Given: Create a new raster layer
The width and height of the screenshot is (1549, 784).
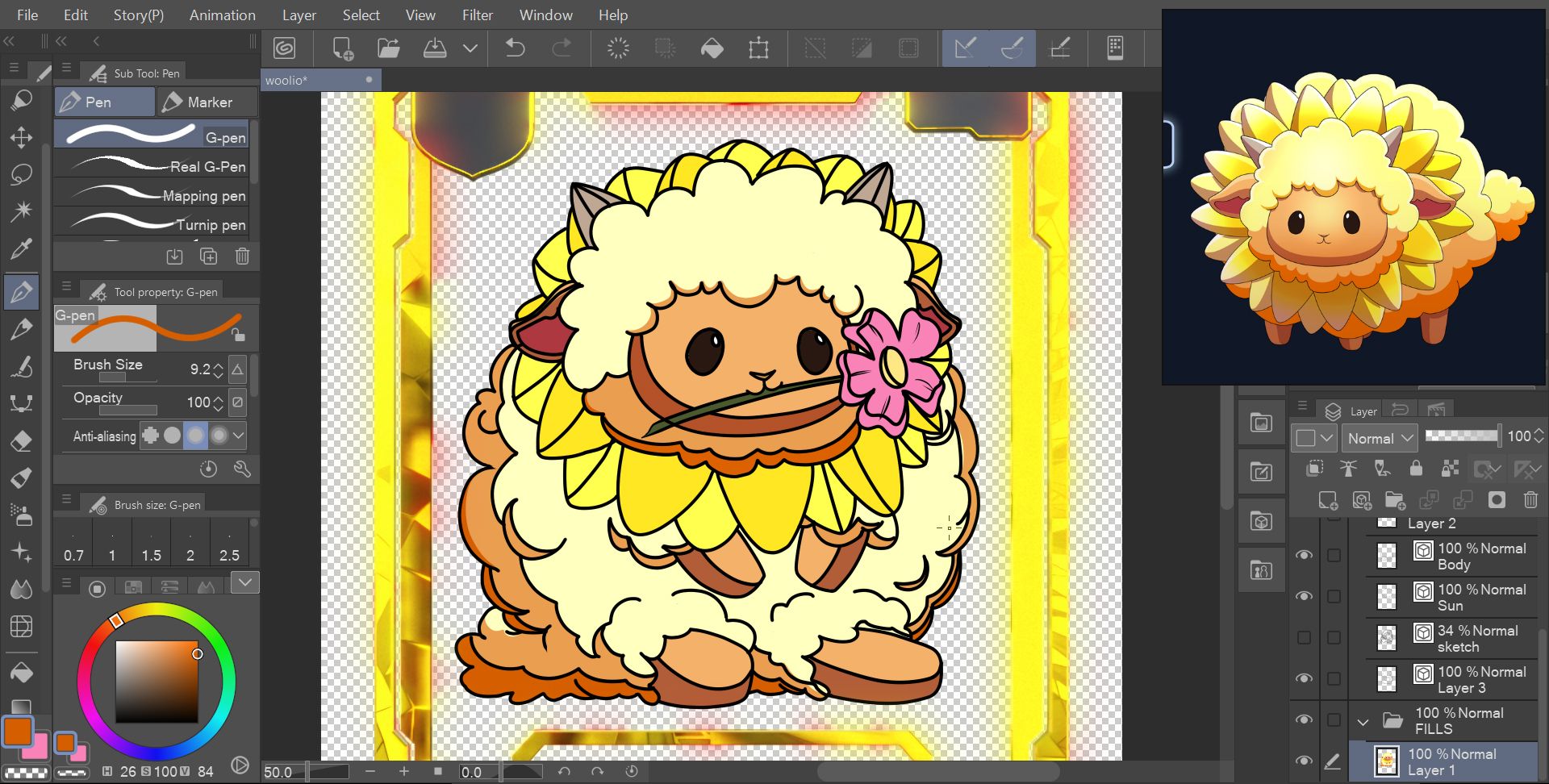Looking at the screenshot, I should coord(1328,500).
